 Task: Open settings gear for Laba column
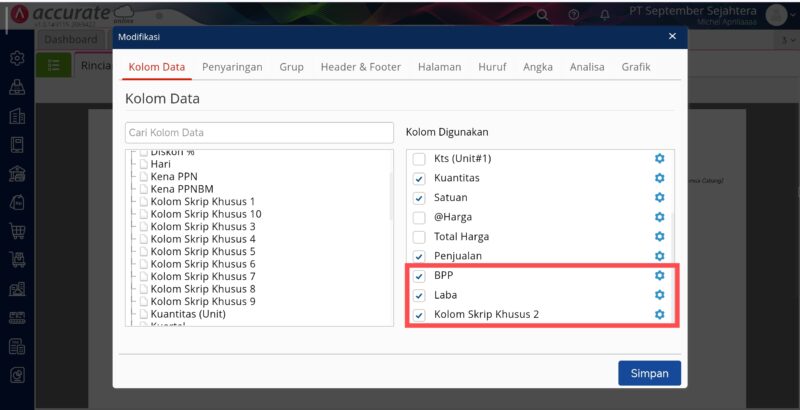pyautogui.click(x=659, y=295)
